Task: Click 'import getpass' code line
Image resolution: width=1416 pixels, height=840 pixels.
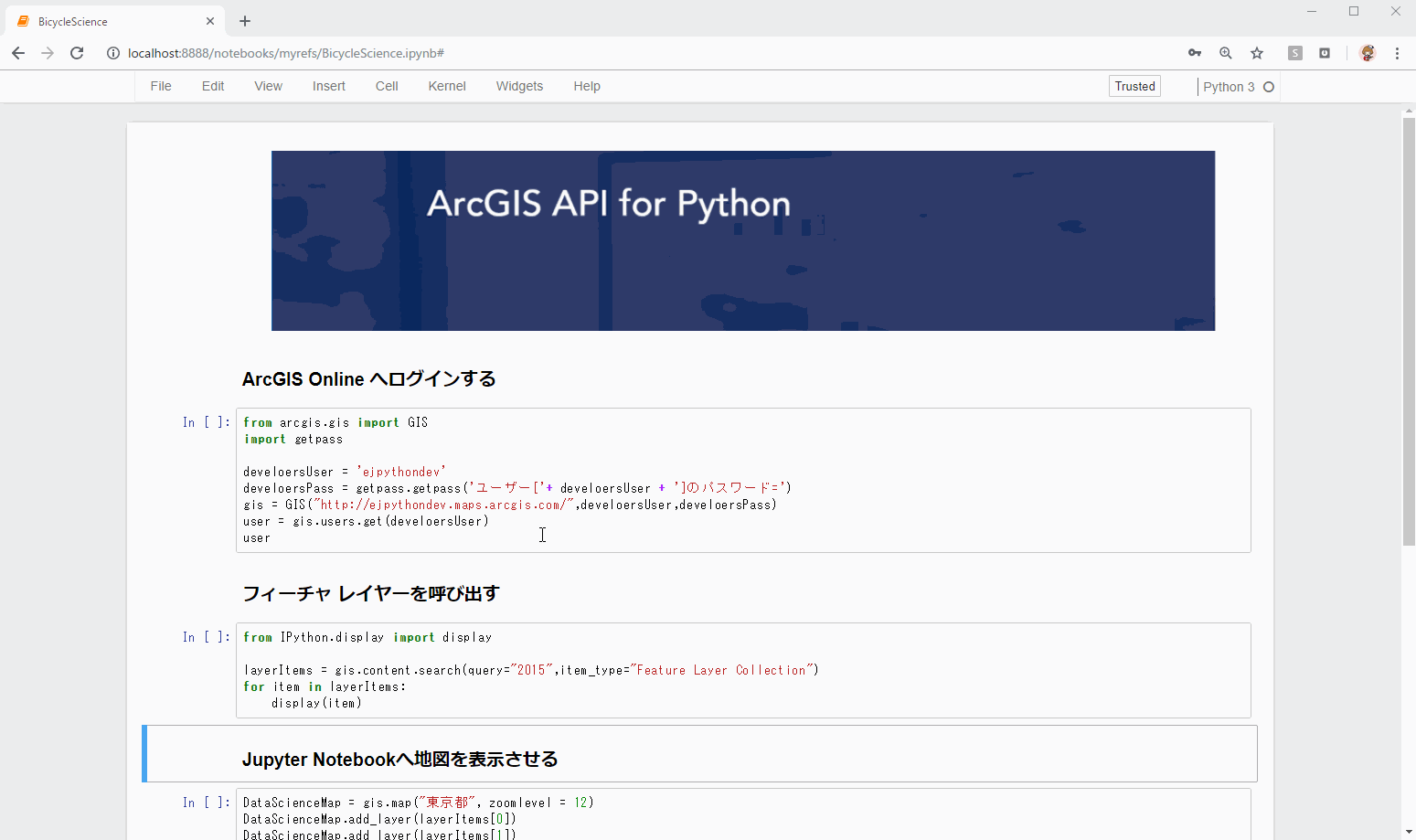Action: (x=293, y=439)
